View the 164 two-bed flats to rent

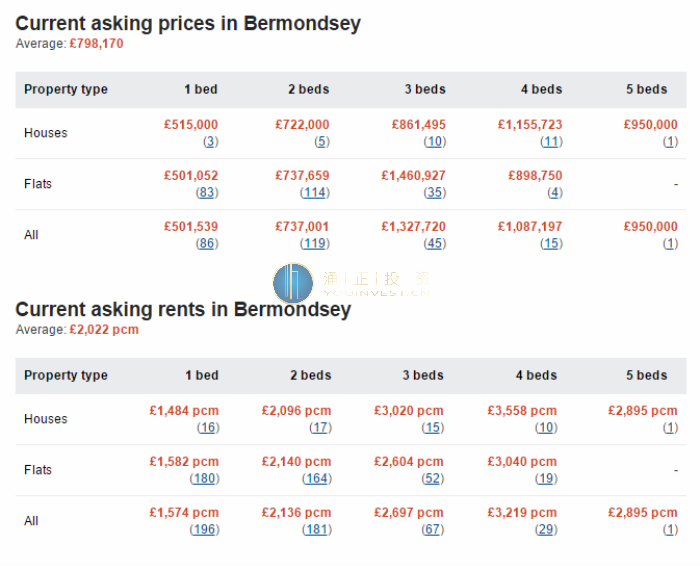click(x=317, y=479)
